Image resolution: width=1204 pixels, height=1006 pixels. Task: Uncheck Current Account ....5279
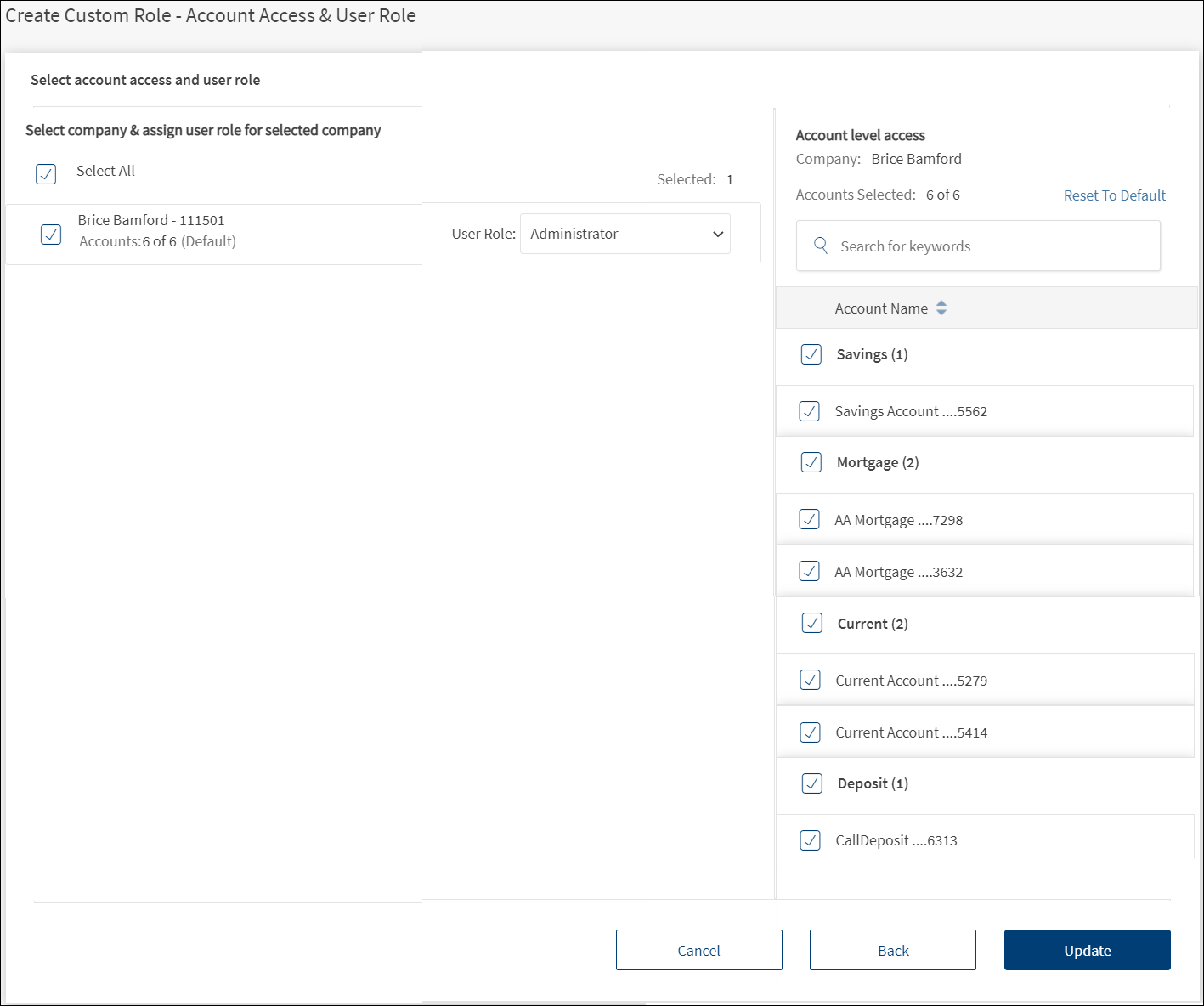coord(811,680)
